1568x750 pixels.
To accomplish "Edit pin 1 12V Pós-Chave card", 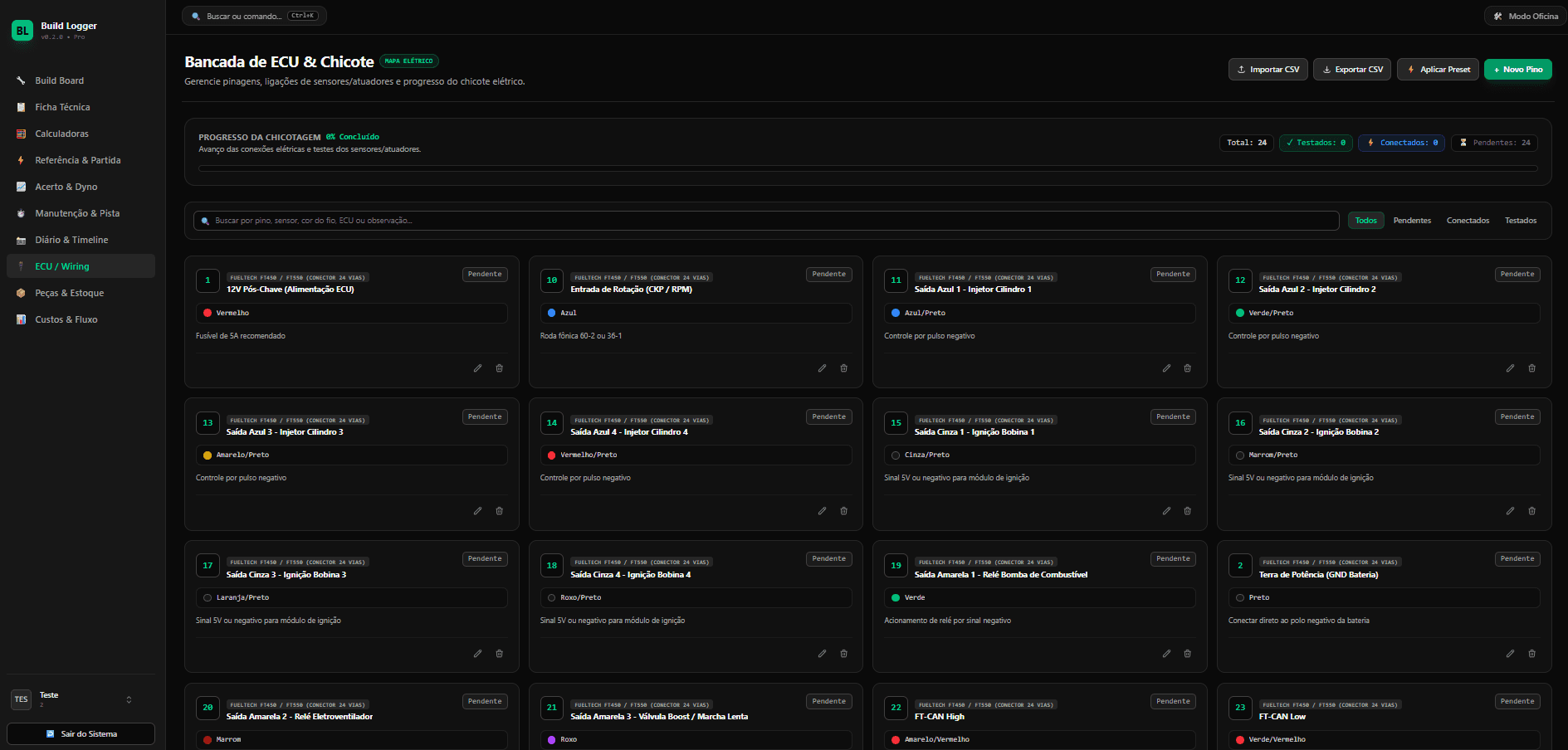I will click(477, 368).
